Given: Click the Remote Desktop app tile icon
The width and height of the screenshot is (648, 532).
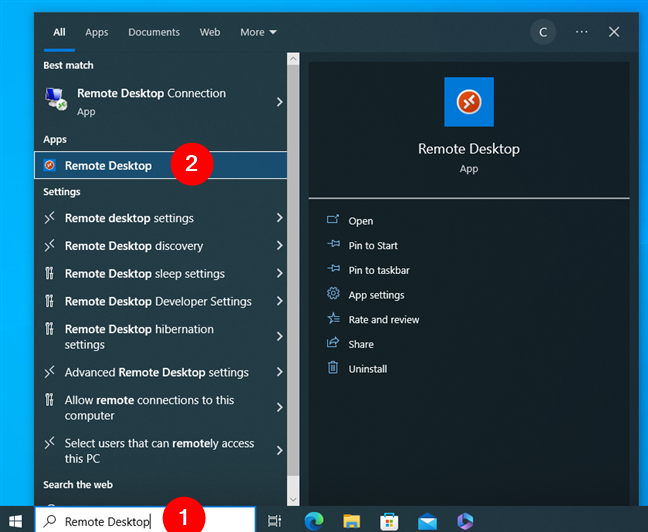Looking at the screenshot, I should tap(468, 102).
